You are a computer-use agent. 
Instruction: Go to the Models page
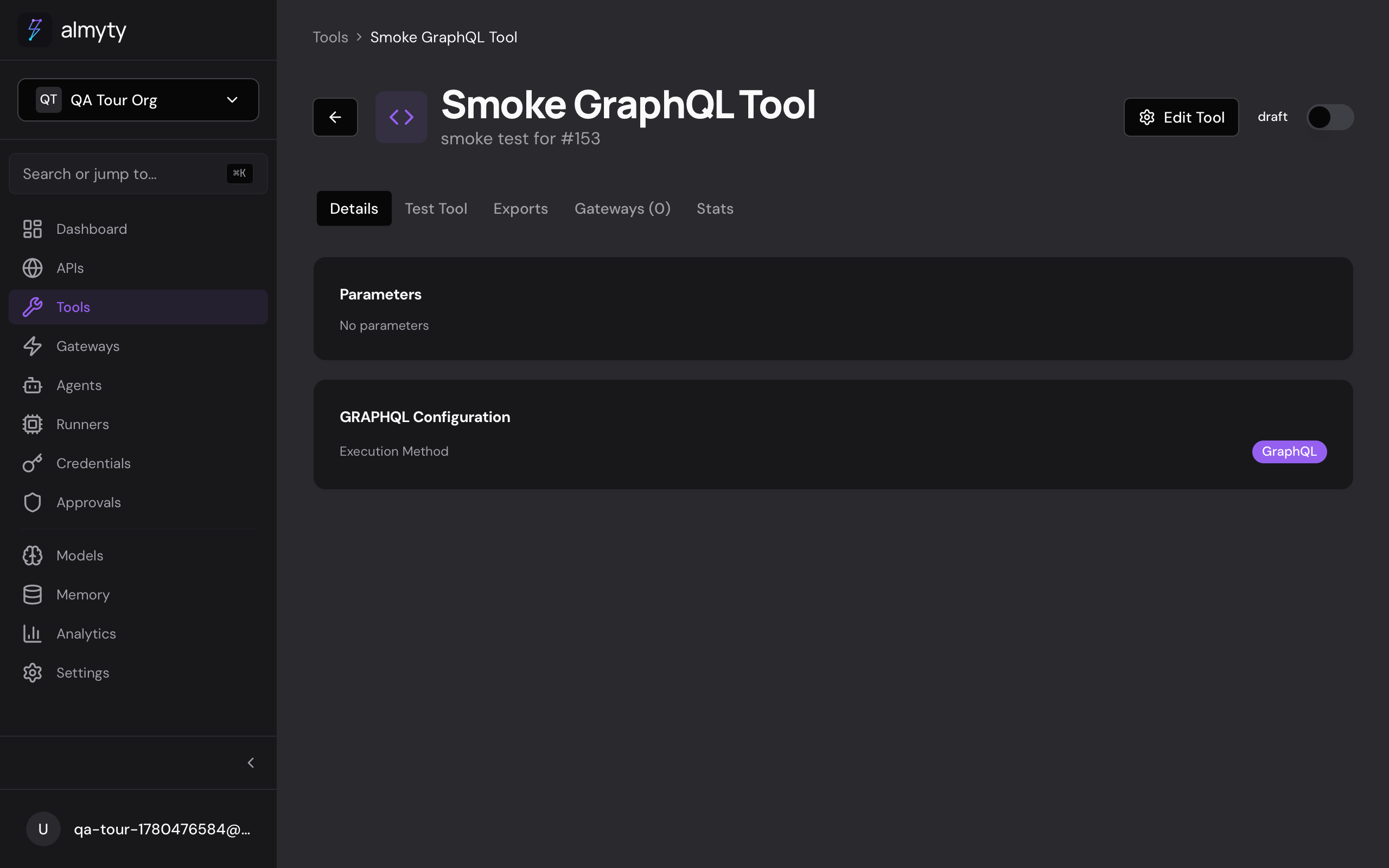138,556
